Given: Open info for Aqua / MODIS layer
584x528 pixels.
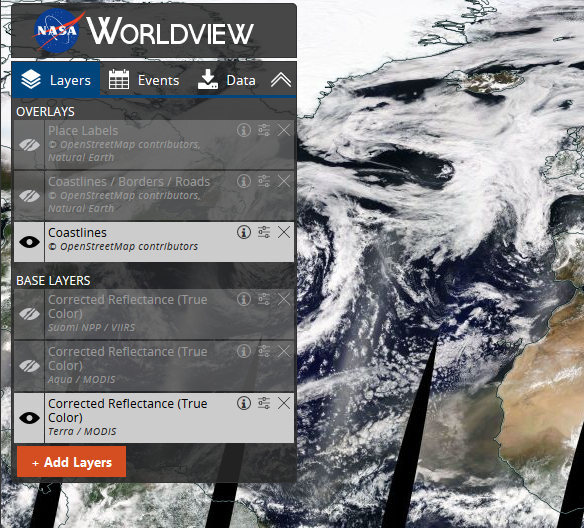Looking at the screenshot, I should click(x=244, y=351).
